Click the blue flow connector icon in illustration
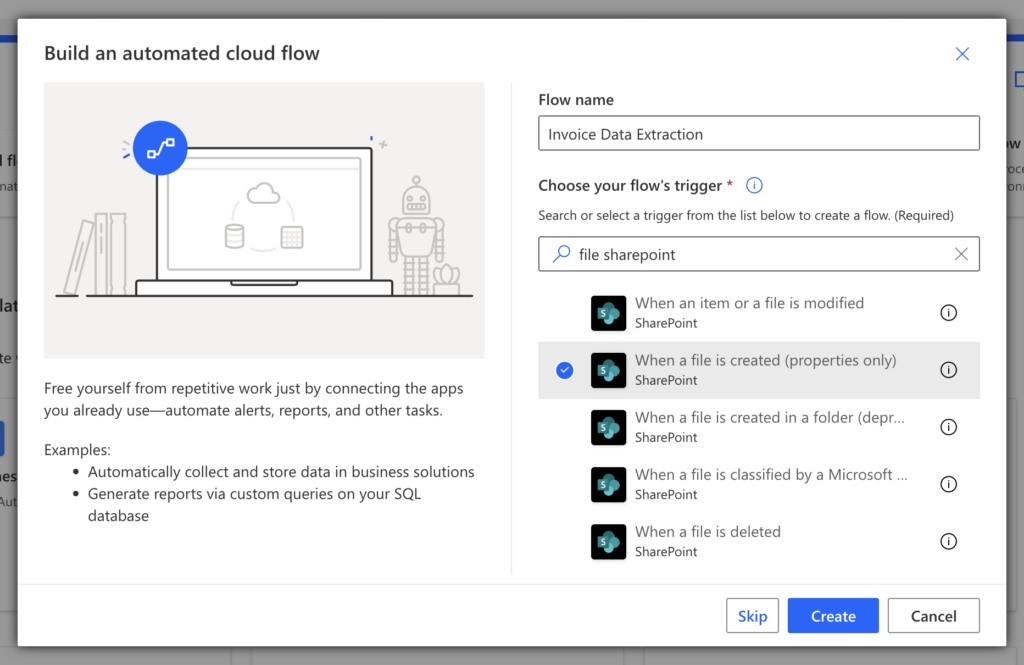Viewport: 1024px width, 665px height. (160, 148)
